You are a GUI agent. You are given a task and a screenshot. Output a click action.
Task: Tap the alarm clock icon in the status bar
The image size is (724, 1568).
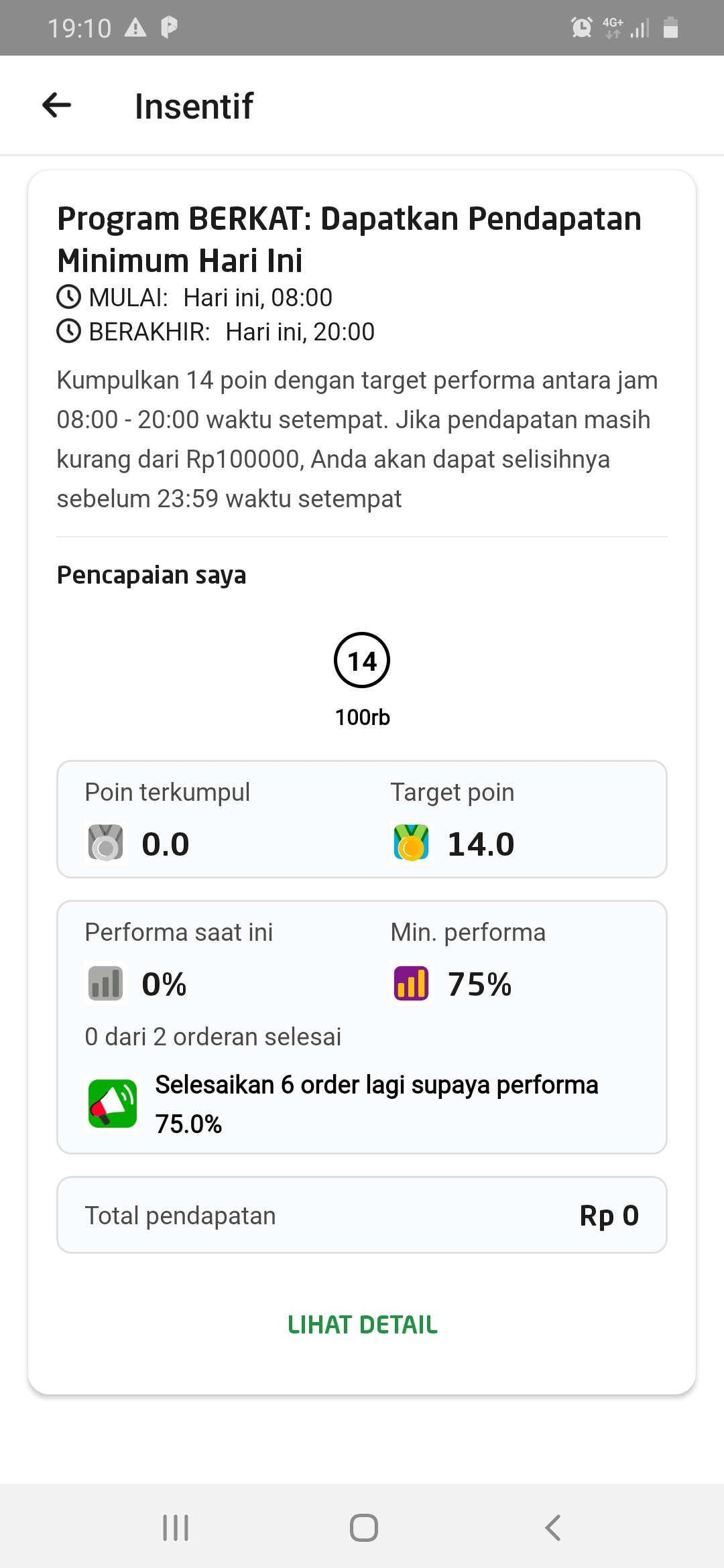coord(582,27)
